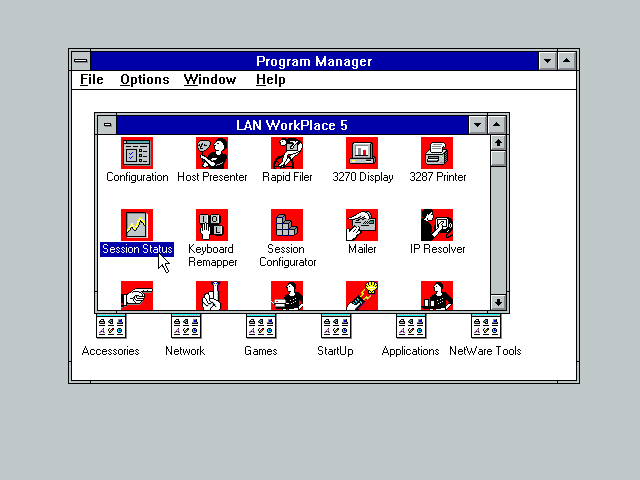Choose the Session Configurator icon
Screen dimensions: 640x480
coord(287,225)
